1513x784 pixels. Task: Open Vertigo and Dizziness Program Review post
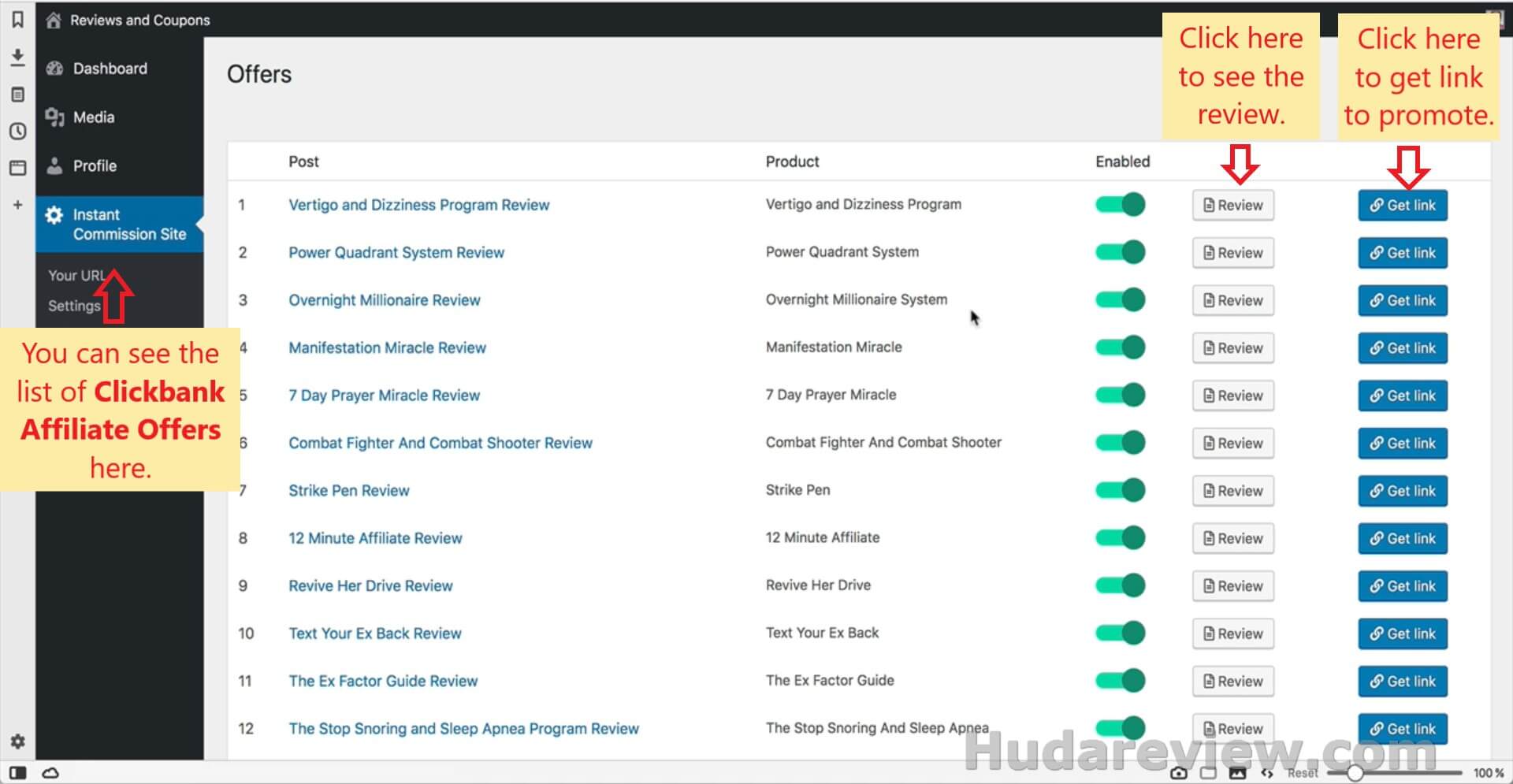click(418, 205)
